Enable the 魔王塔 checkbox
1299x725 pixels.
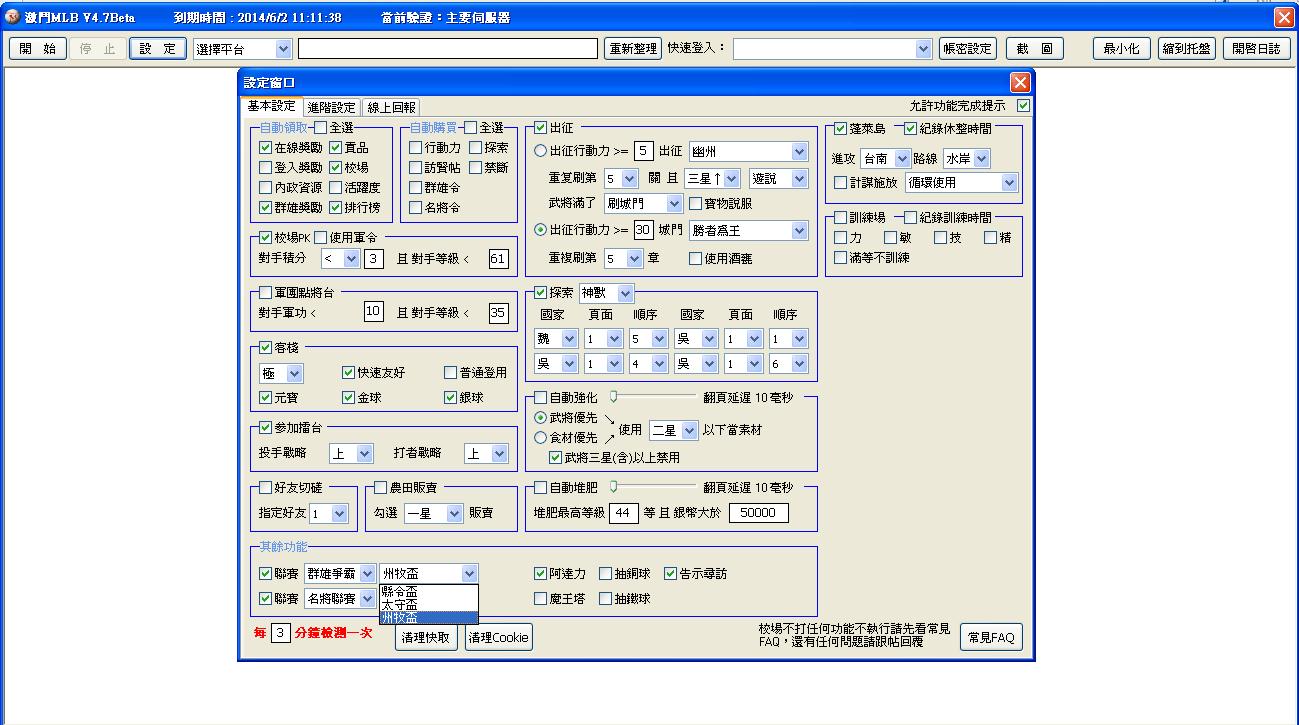pyautogui.click(x=541, y=598)
